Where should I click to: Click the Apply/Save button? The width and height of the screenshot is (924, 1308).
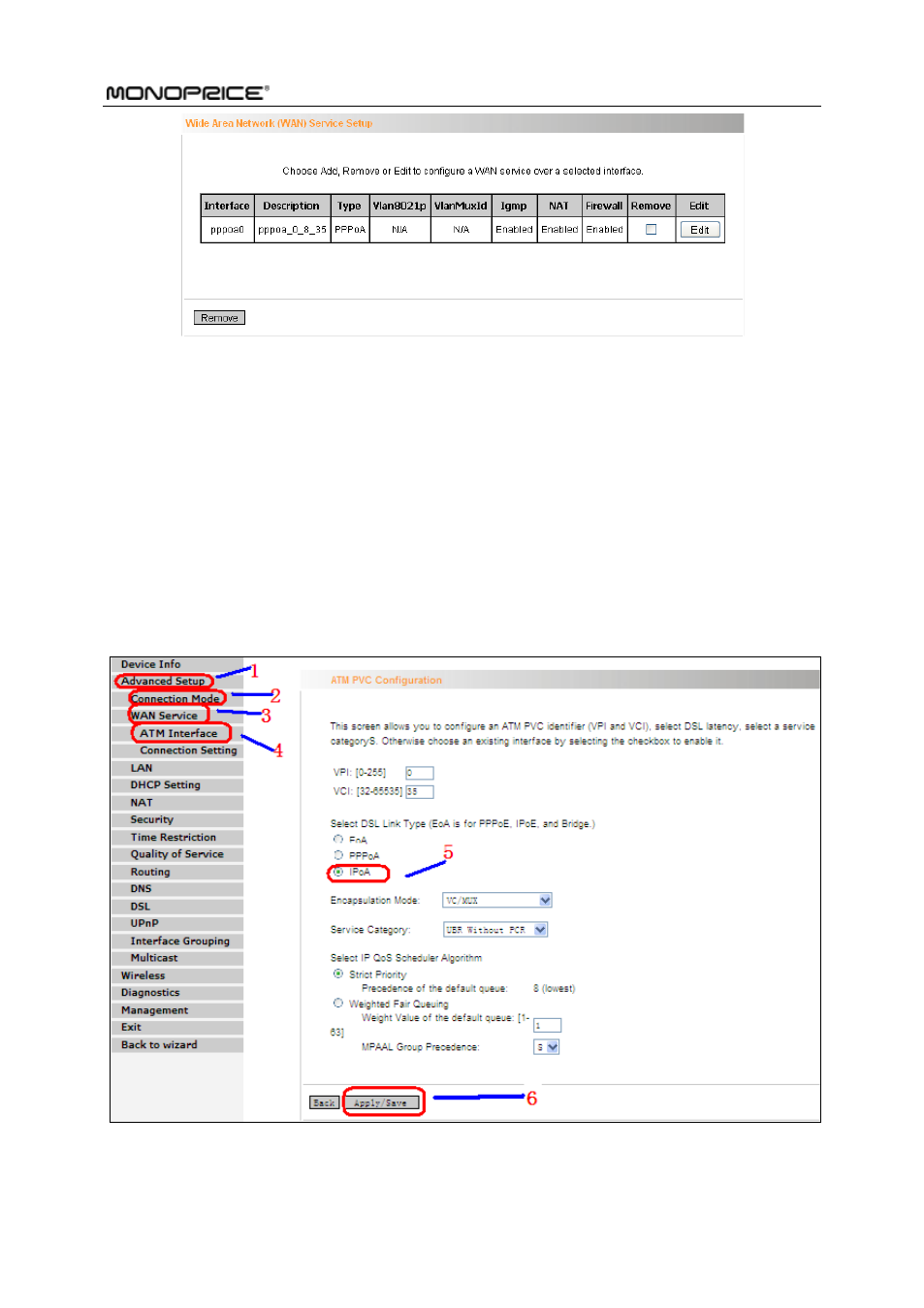381,1103
